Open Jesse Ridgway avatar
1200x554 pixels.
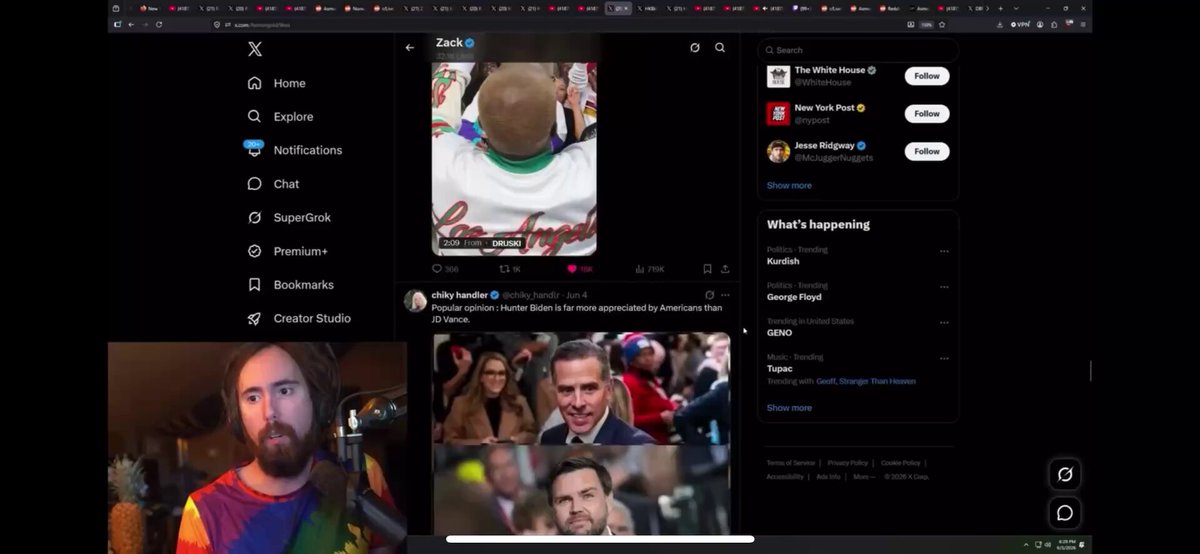(x=778, y=151)
